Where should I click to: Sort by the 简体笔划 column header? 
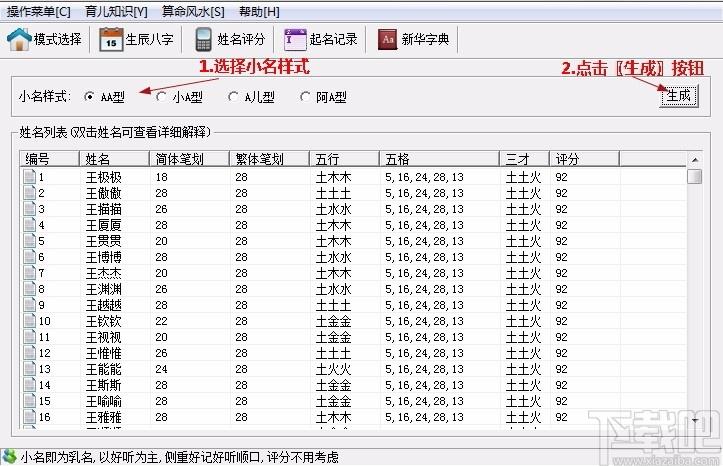(x=190, y=159)
